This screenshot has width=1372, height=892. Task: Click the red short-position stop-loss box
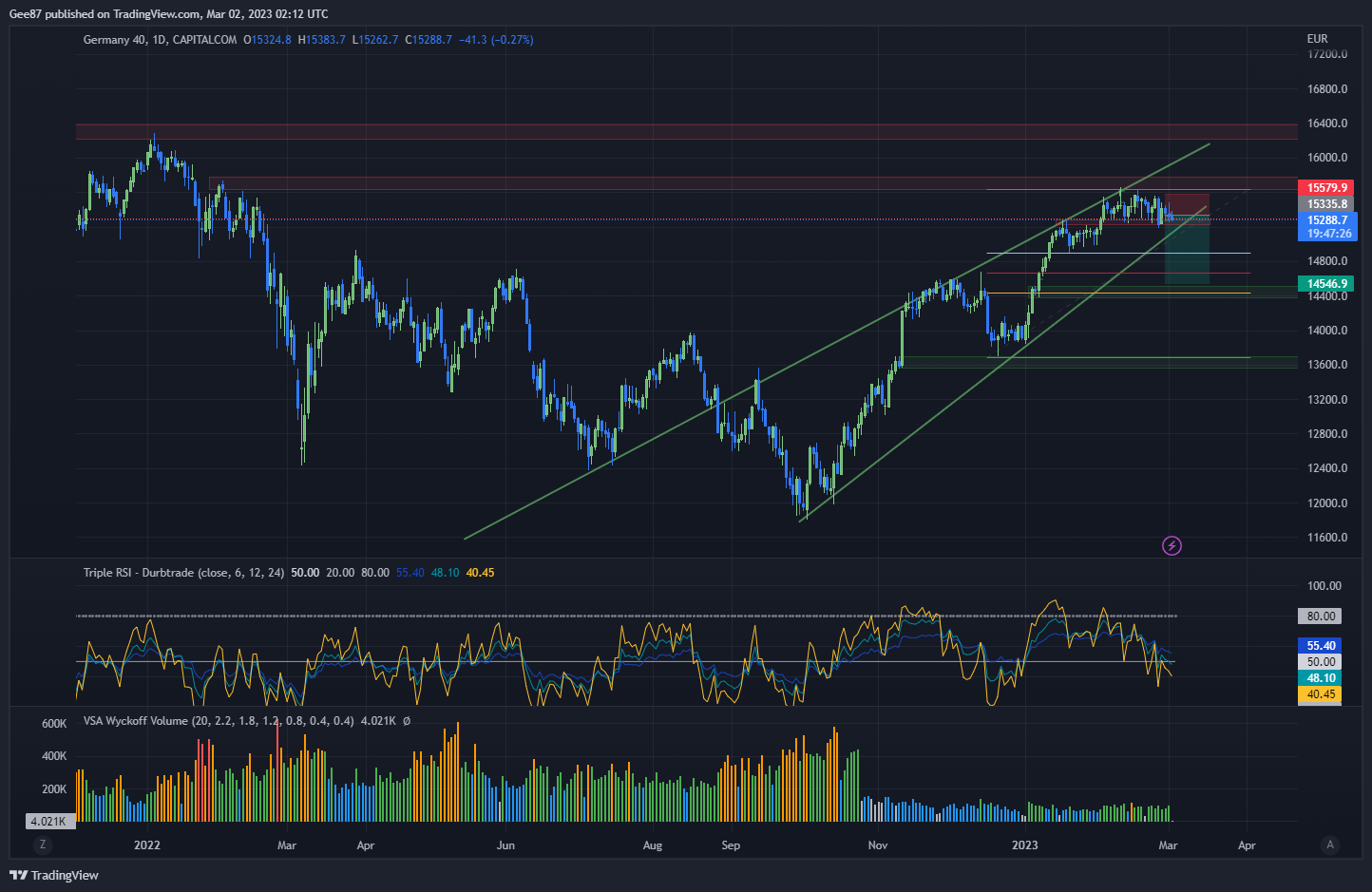pyautogui.click(x=1187, y=206)
